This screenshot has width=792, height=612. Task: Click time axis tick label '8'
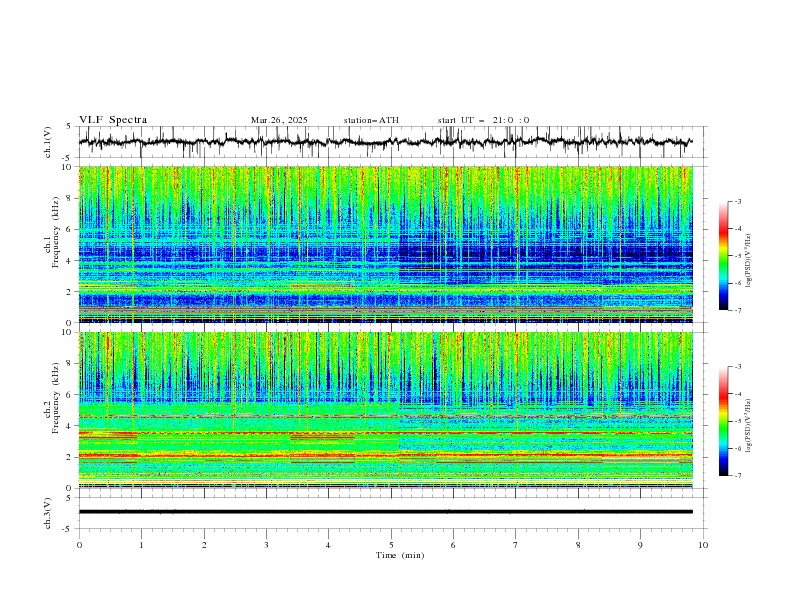click(578, 545)
